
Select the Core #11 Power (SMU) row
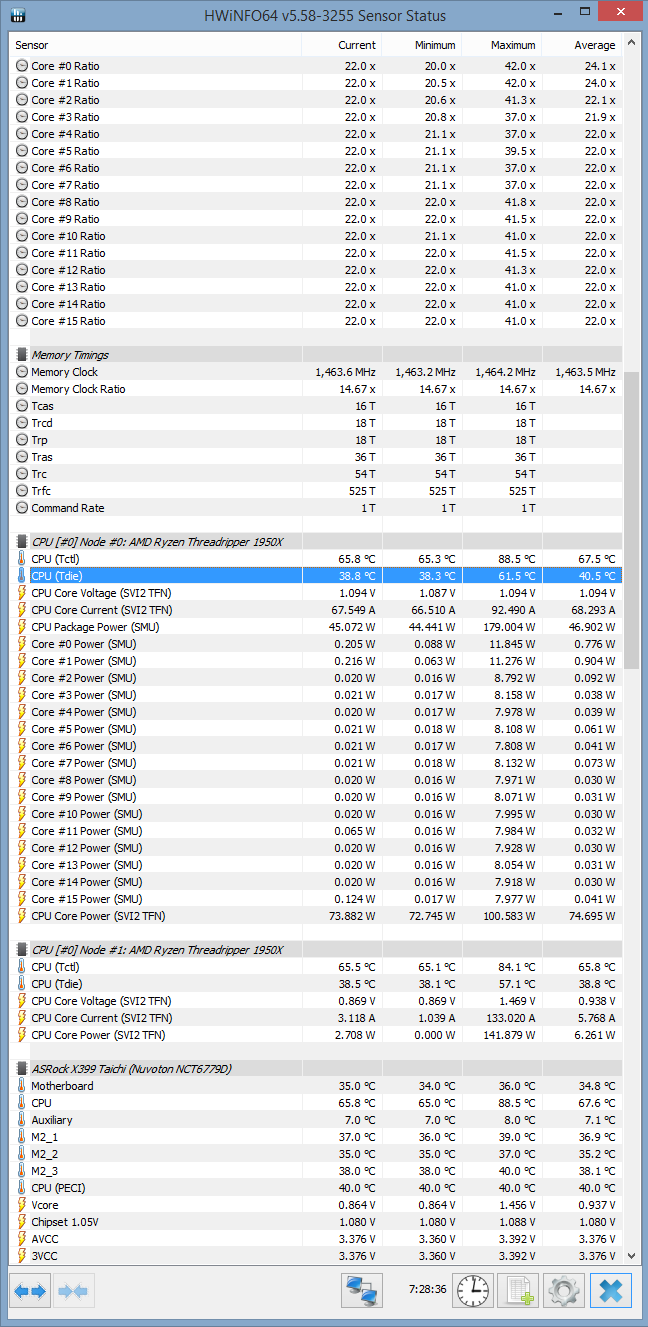(x=316, y=831)
